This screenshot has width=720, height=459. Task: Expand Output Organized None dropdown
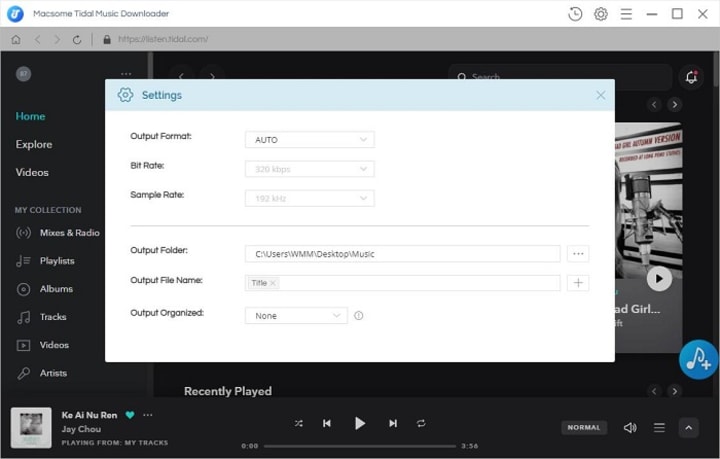(296, 315)
